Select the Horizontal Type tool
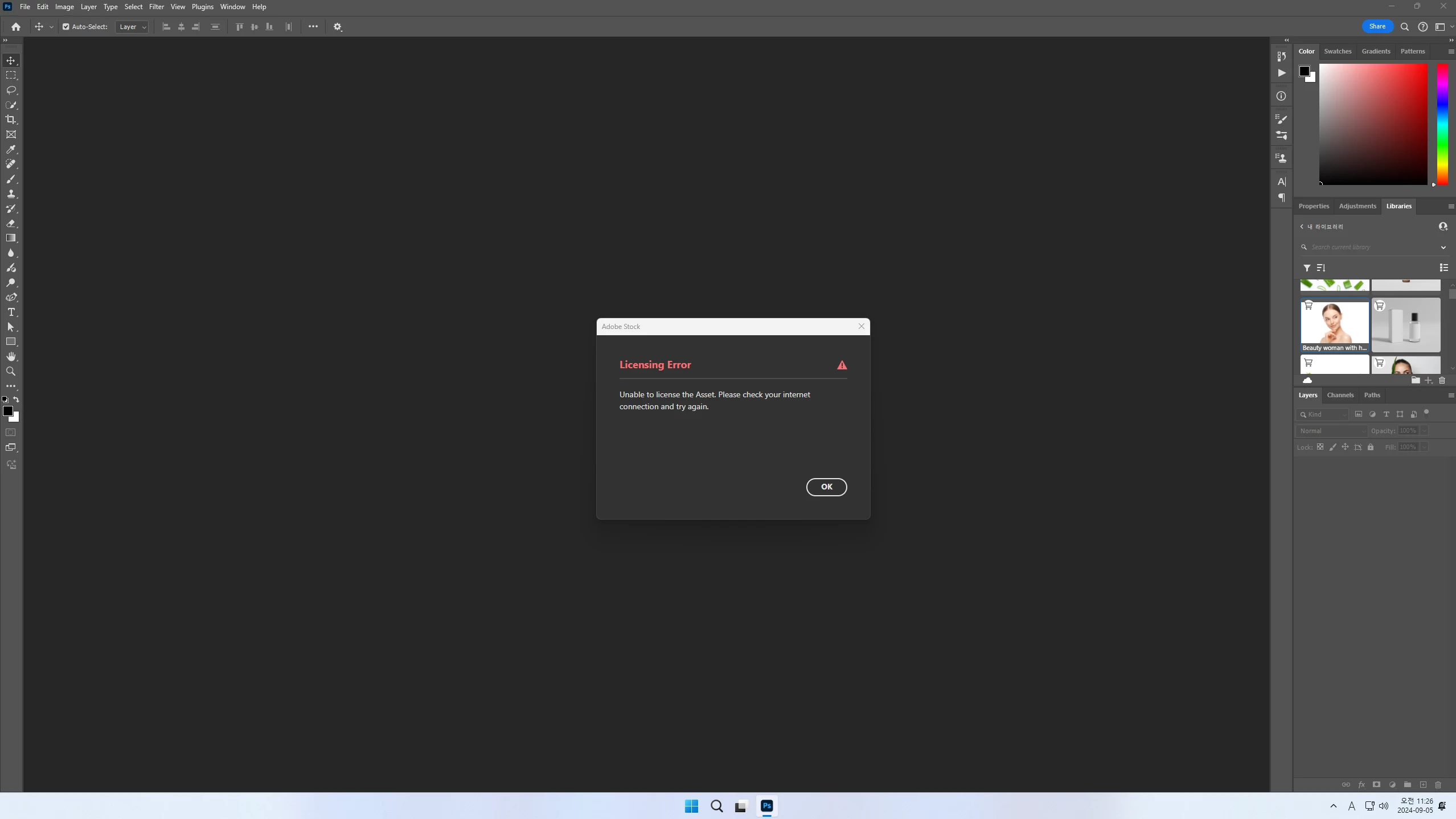The height and width of the screenshot is (819, 1456). pos(11,312)
